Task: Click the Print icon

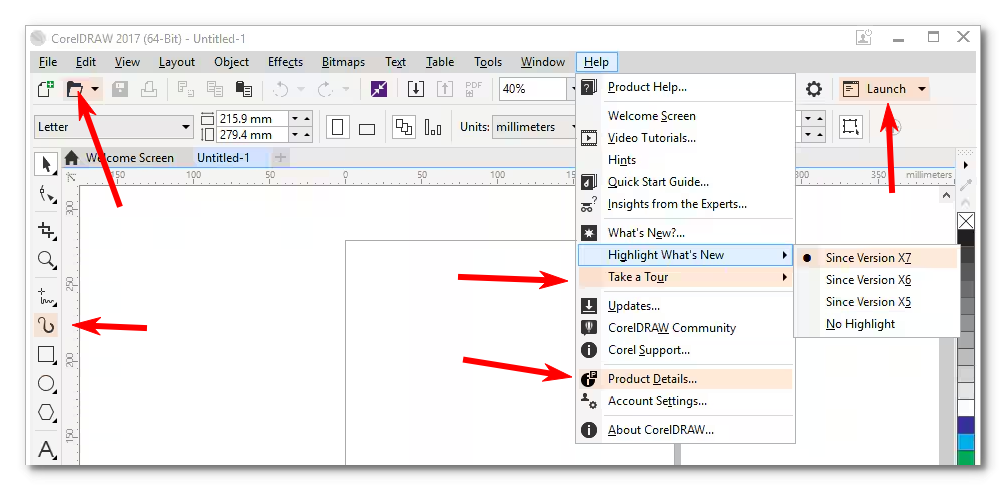Action: pos(149,89)
